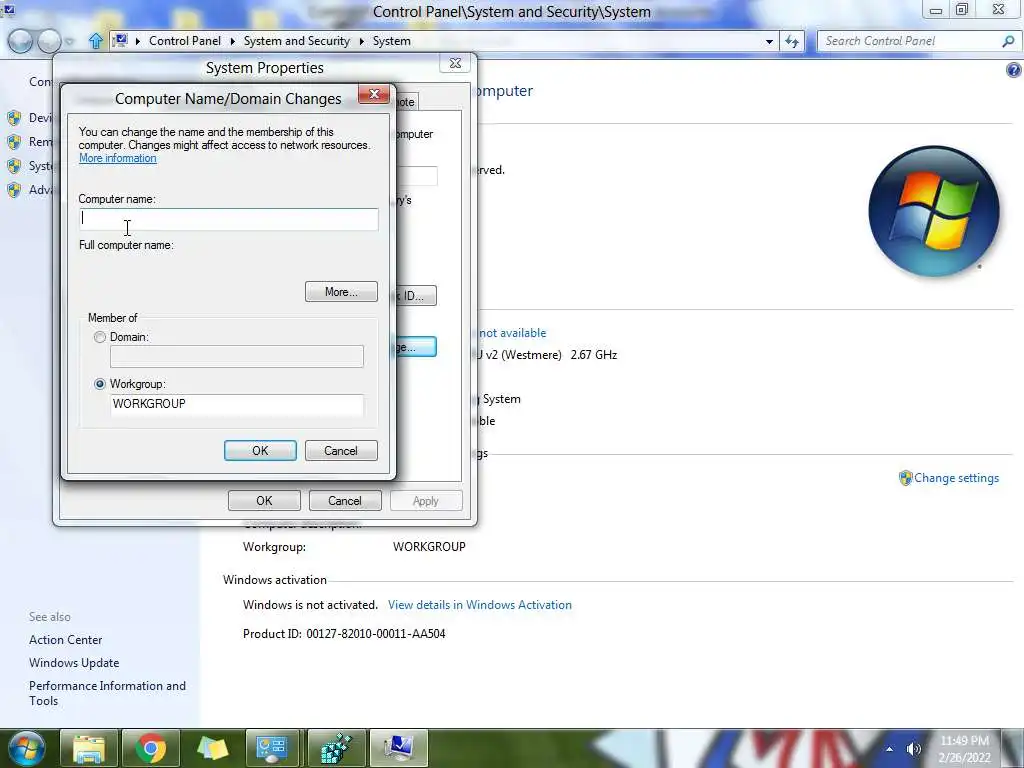Click the refresh button beside address bar

792,41
